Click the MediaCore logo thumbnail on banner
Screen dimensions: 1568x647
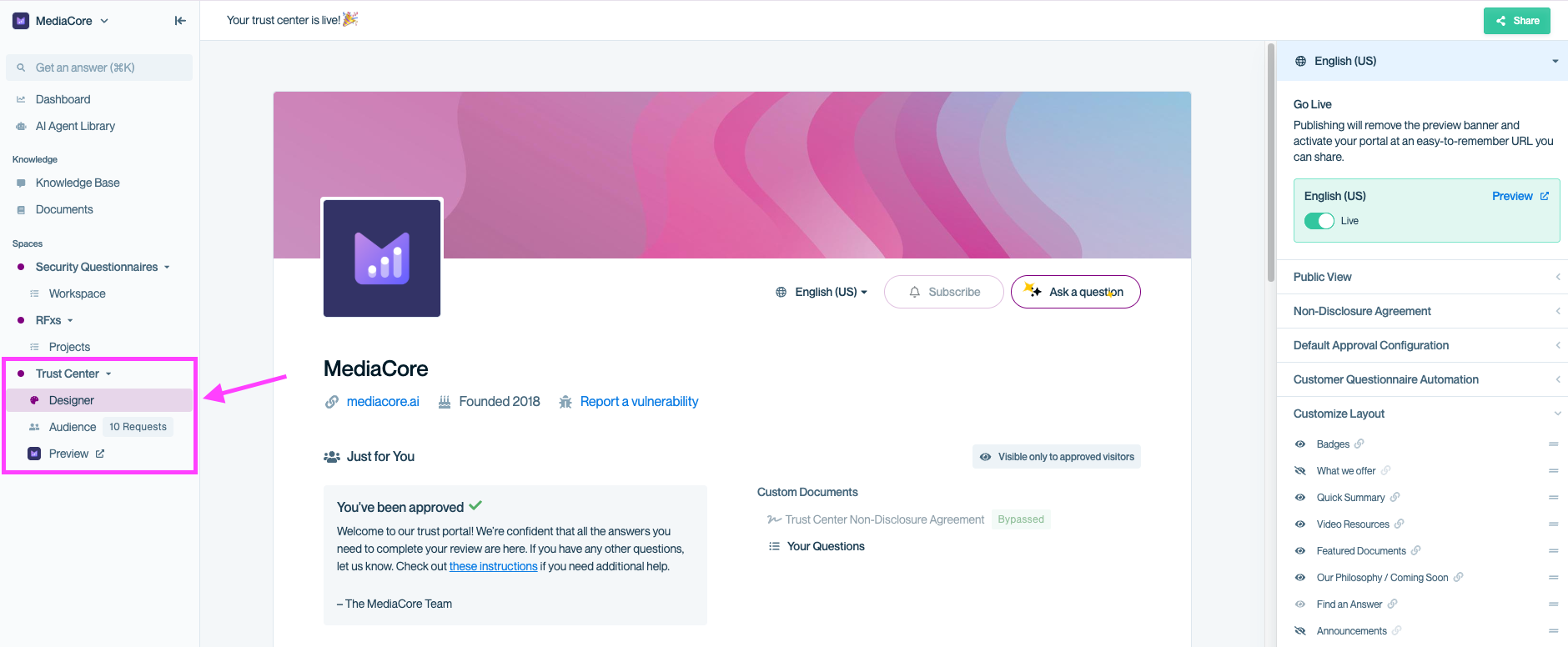point(382,258)
